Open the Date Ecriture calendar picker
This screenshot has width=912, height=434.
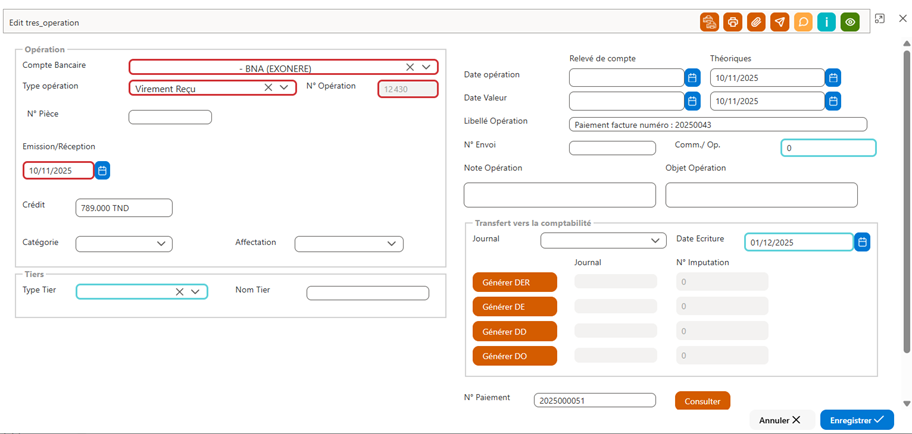863,242
